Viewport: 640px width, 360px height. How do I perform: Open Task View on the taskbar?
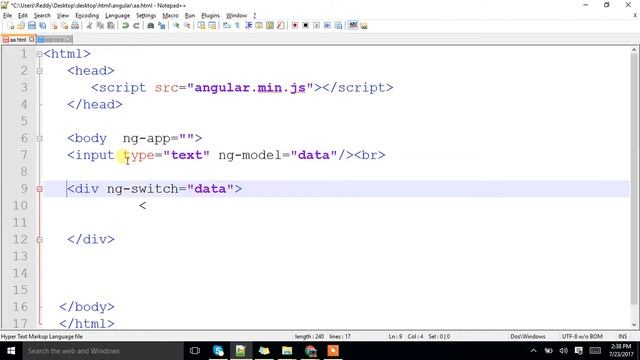pos(195,351)
